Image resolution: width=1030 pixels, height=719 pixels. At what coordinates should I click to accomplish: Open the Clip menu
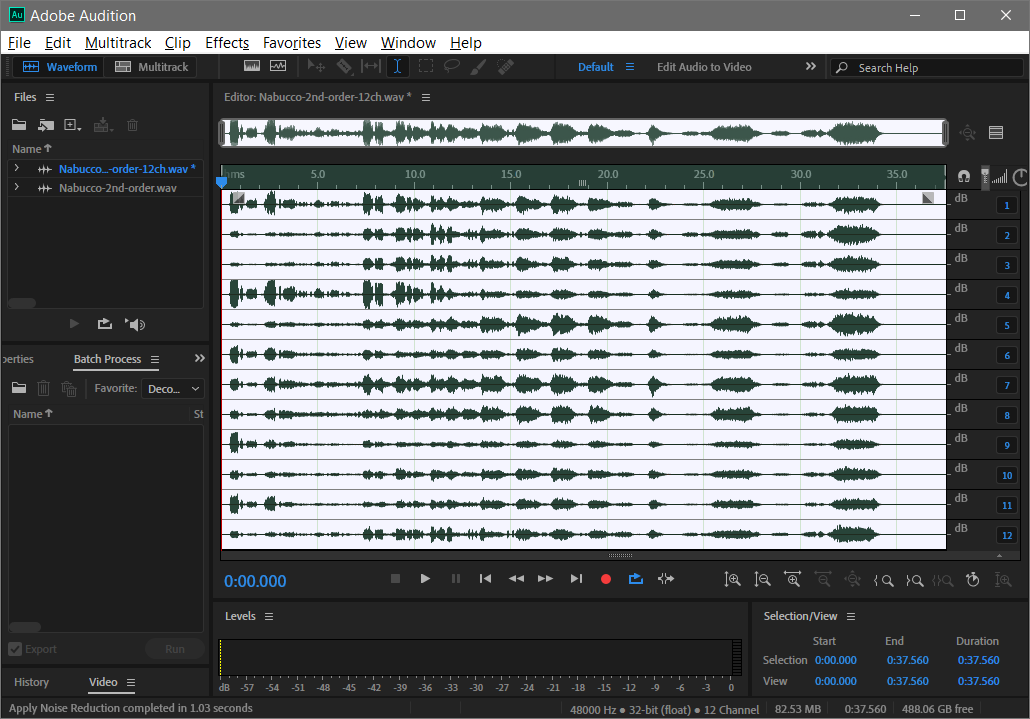[177, 43]
